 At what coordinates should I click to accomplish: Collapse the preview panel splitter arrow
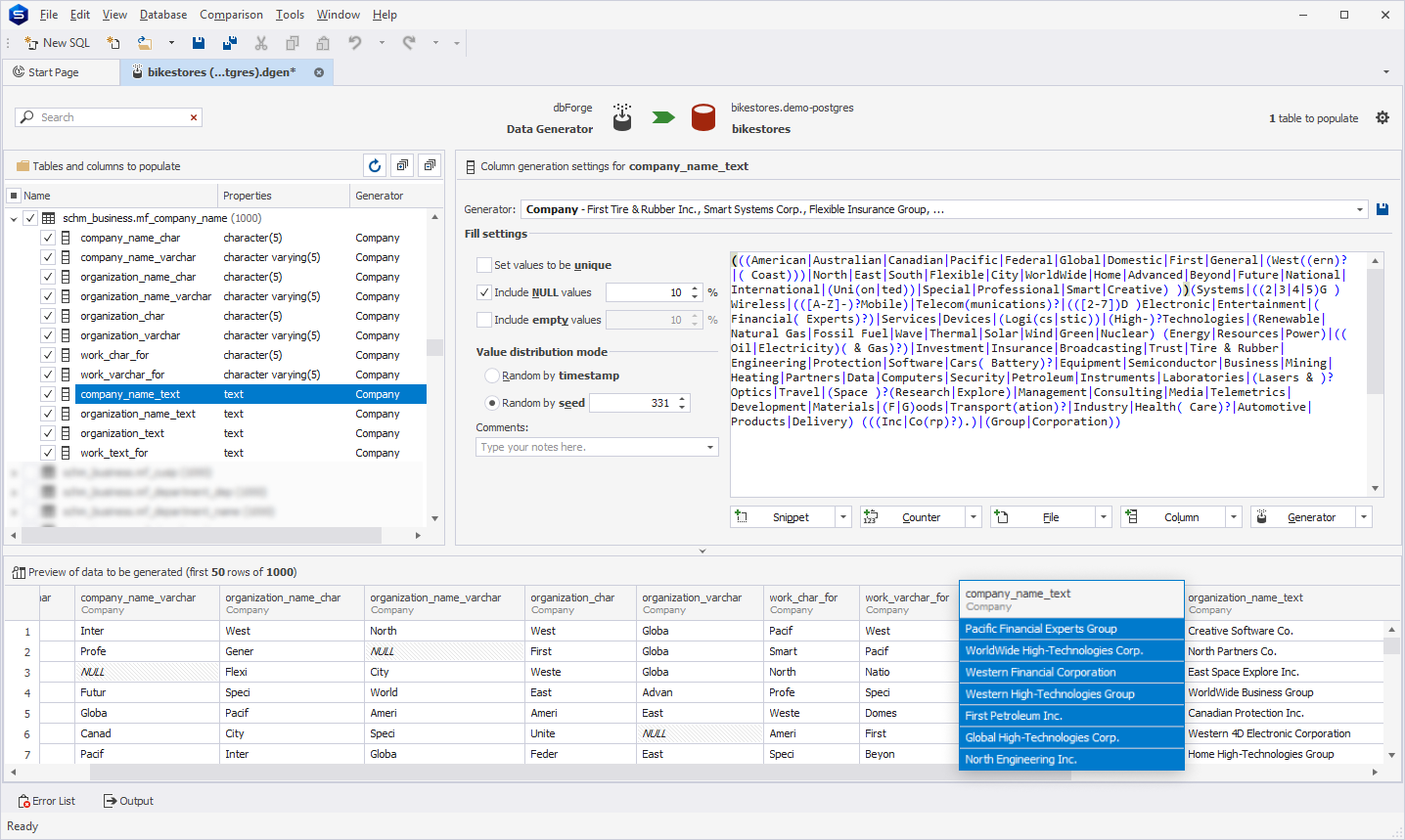point(702,552)
